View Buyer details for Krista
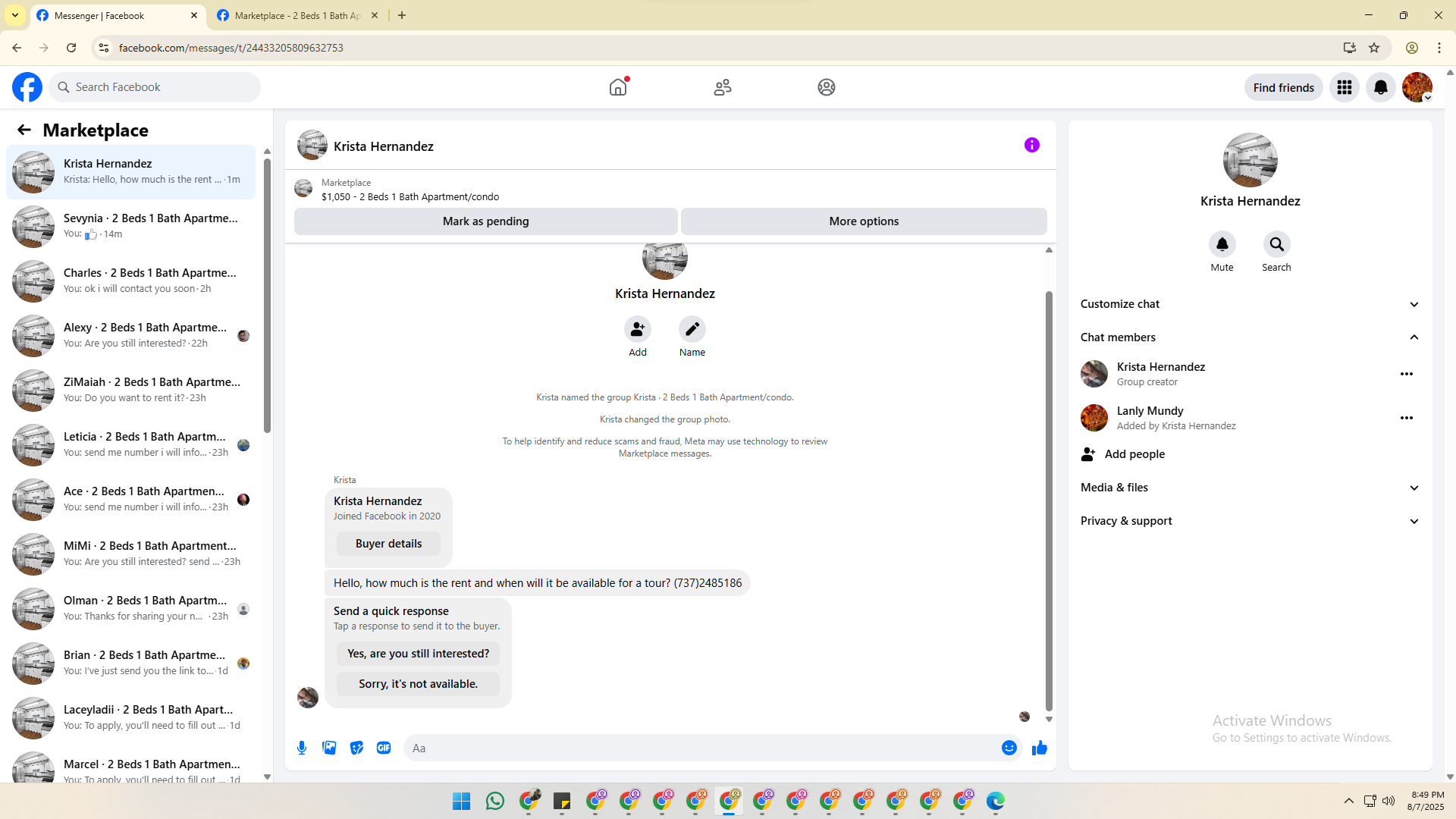Viewport: 1456px width, 819px height. 388,544
